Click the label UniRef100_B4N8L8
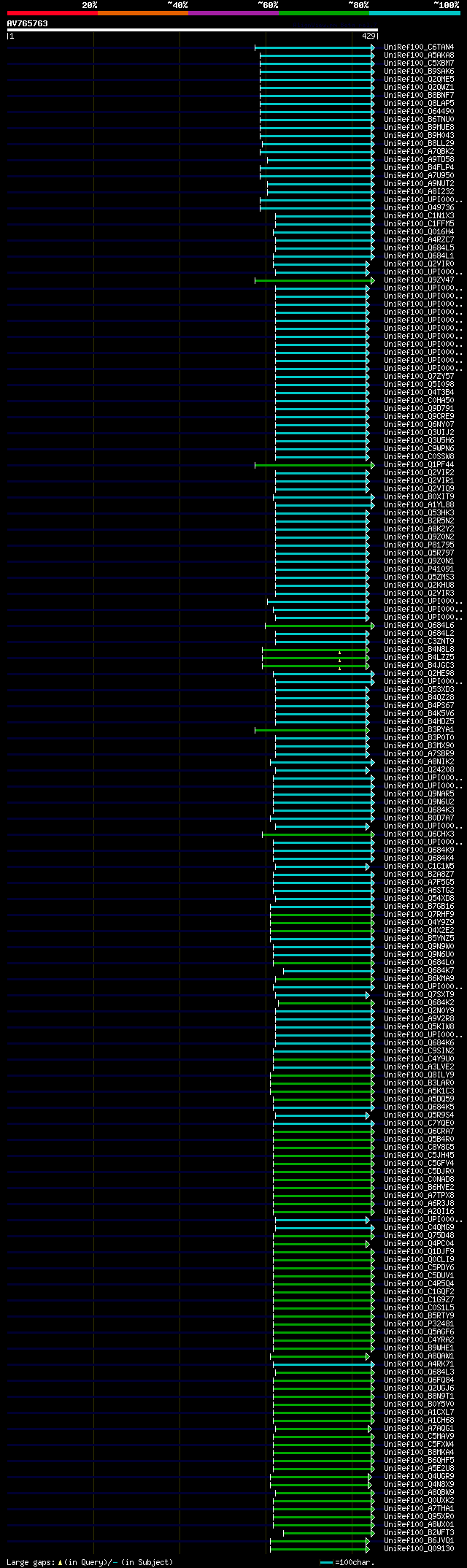Viewport: 467px width, 1568px height. [419, 650]
